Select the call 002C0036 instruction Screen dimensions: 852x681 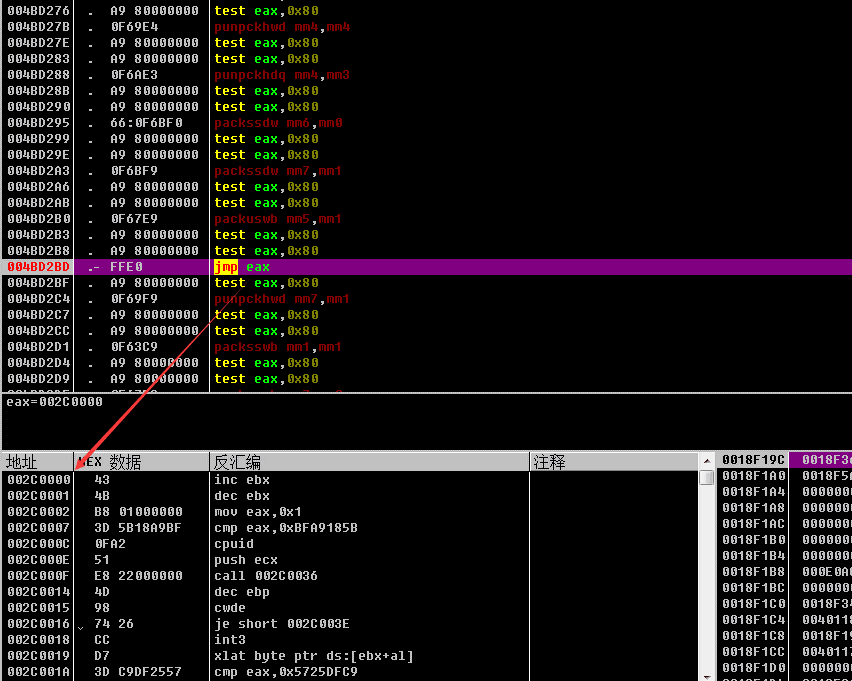[x=266, y=576]
